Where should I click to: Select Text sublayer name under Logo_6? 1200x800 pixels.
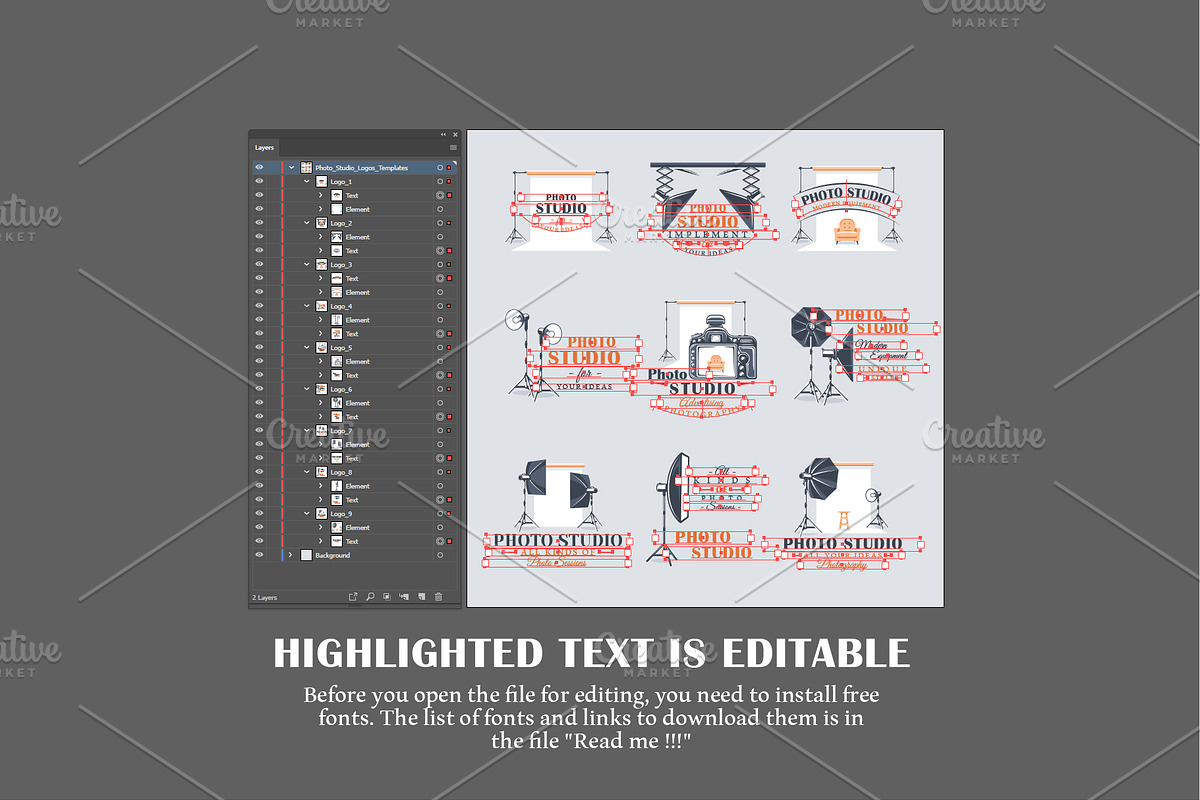352,417
